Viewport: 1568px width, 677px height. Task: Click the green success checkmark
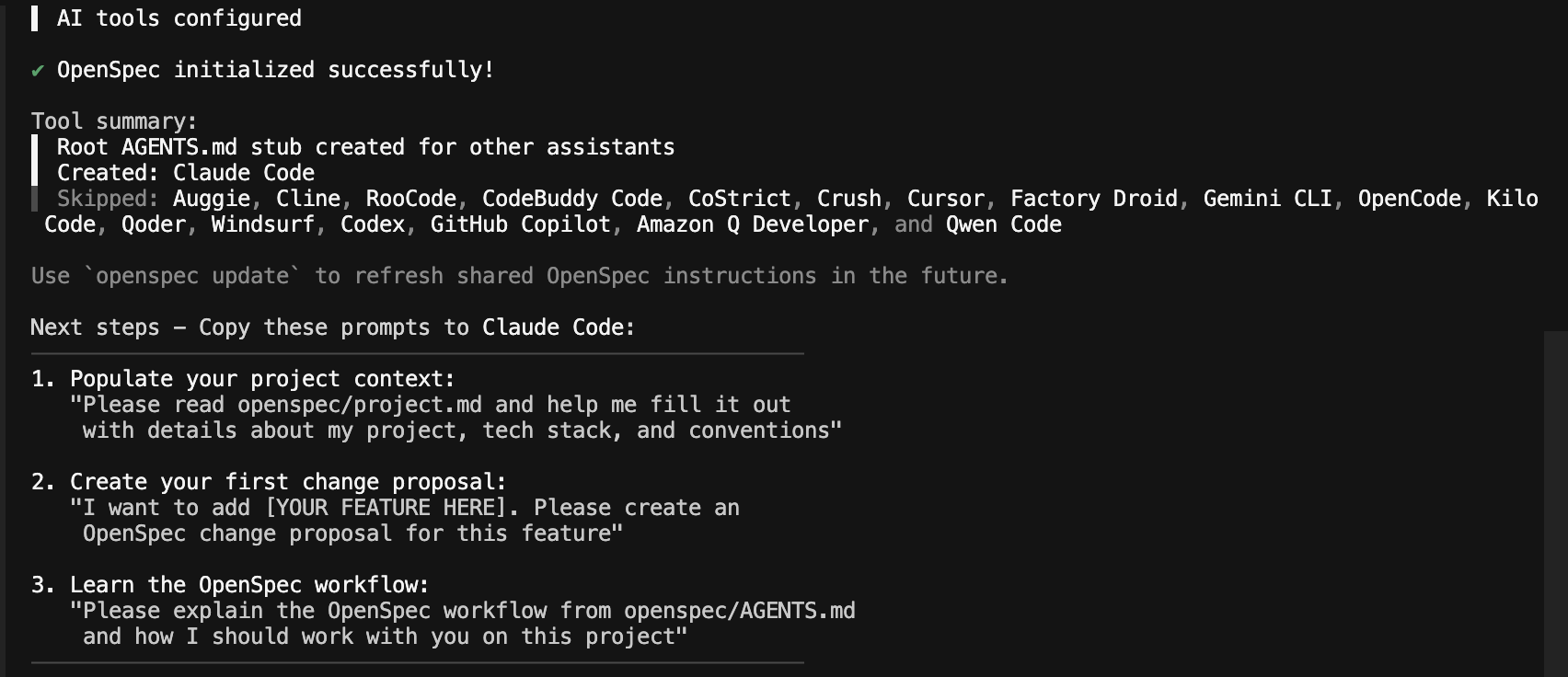pos(38,71)
